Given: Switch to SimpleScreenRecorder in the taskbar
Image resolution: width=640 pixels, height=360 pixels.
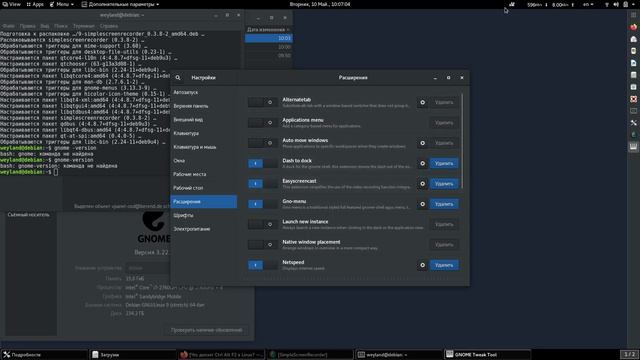Looking at the screenshot, I should pos(311,355).
